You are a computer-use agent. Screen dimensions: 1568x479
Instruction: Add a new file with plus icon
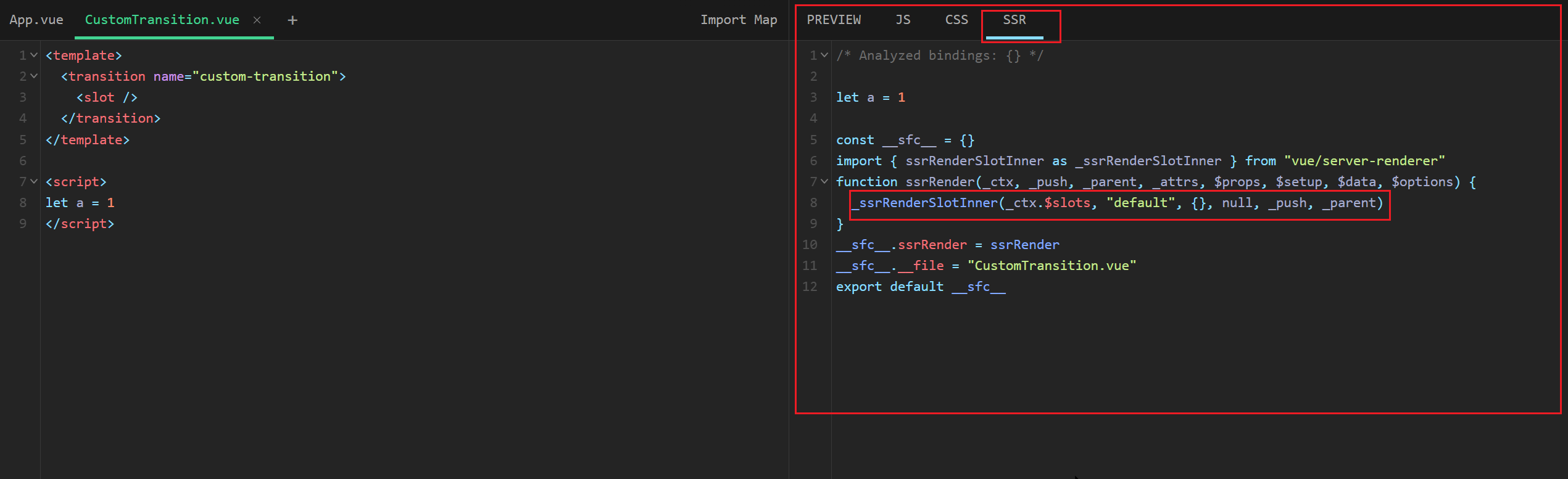[292, 20]
